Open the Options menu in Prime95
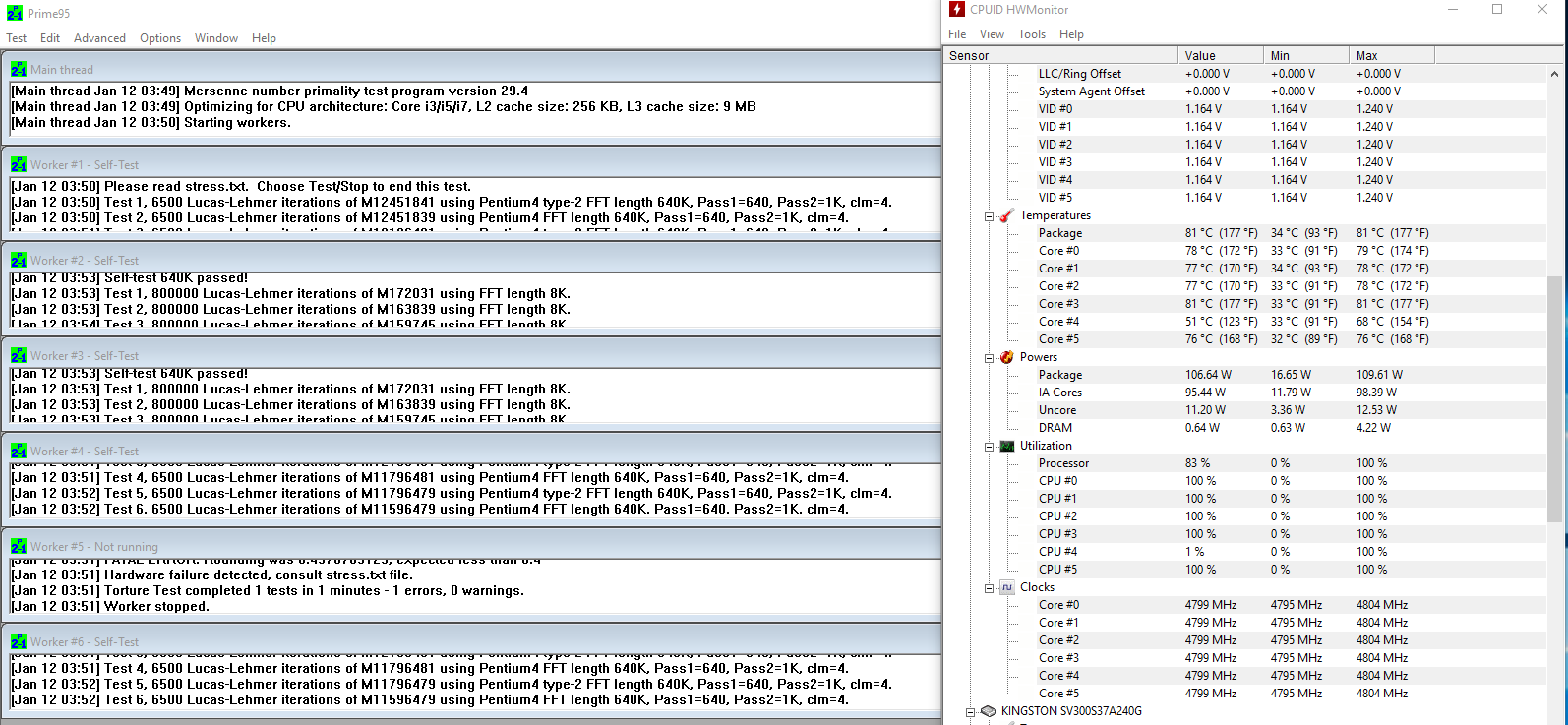 pyautogui.click(x=160, y=38)
